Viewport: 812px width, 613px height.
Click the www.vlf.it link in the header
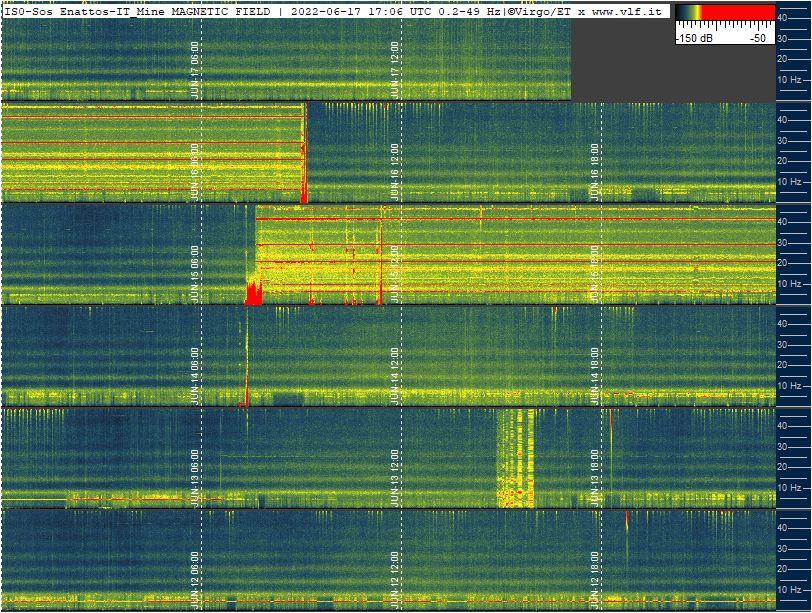tap(629, 12)
